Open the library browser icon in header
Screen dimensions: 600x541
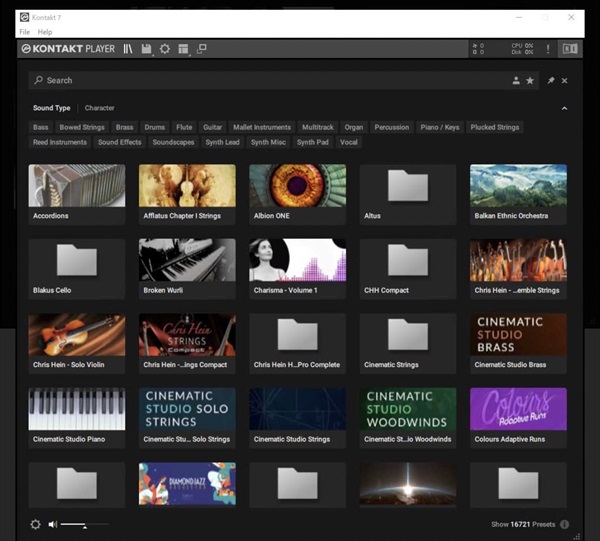(x=128, y=49)
